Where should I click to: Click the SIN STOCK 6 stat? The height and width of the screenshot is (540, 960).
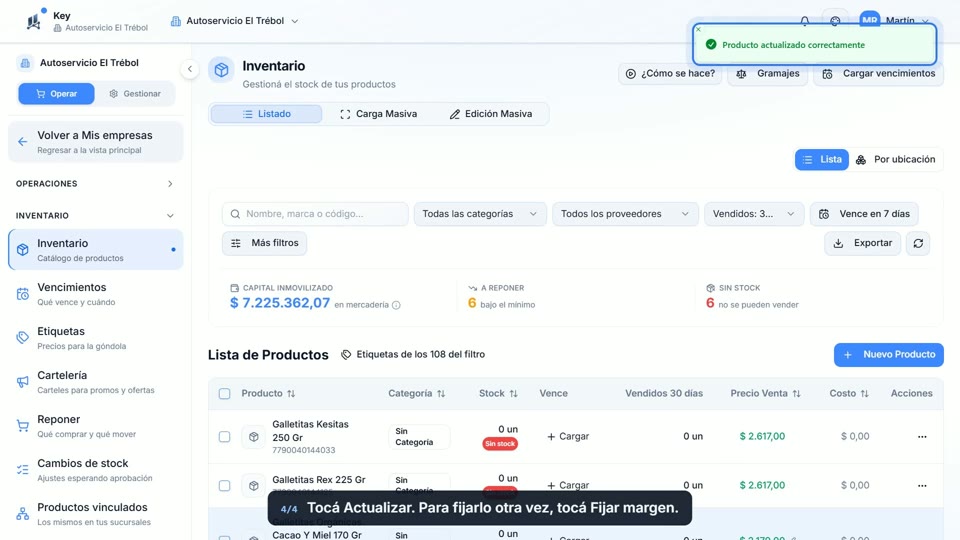coord(752,296)
